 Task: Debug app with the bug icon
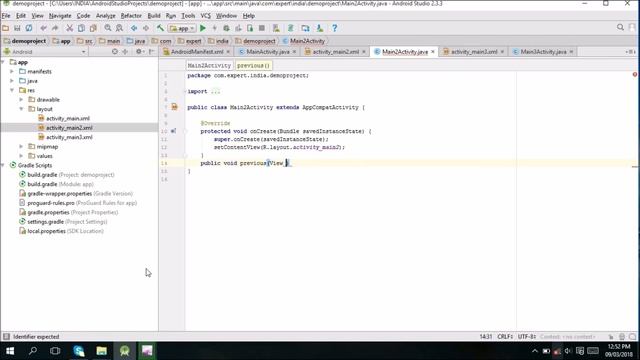tap(226, 28)
